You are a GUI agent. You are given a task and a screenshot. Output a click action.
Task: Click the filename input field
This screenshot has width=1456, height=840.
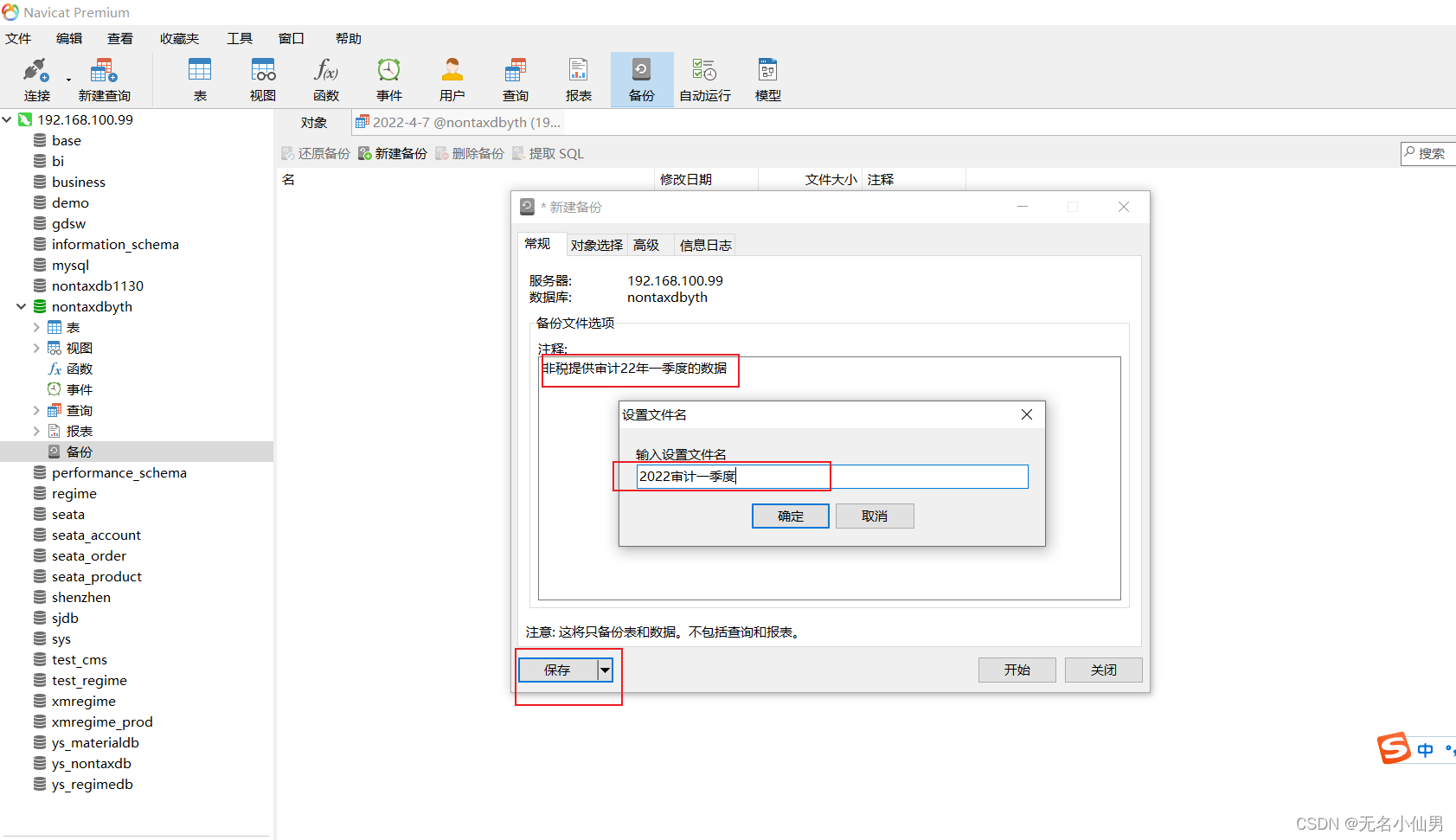coord(832,476)
